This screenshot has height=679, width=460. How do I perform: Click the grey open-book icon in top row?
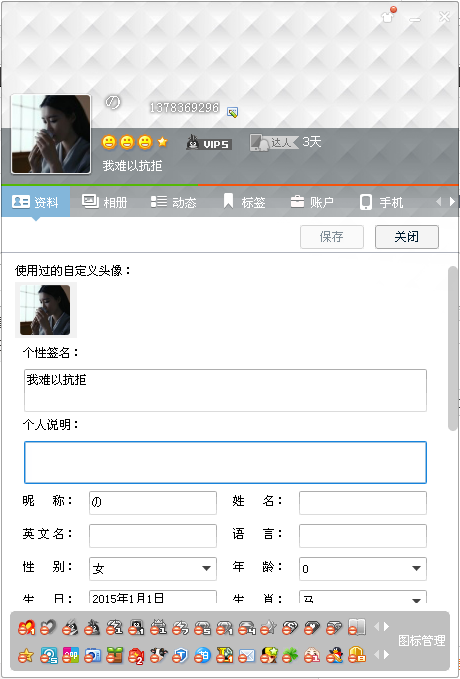point(357,627)
